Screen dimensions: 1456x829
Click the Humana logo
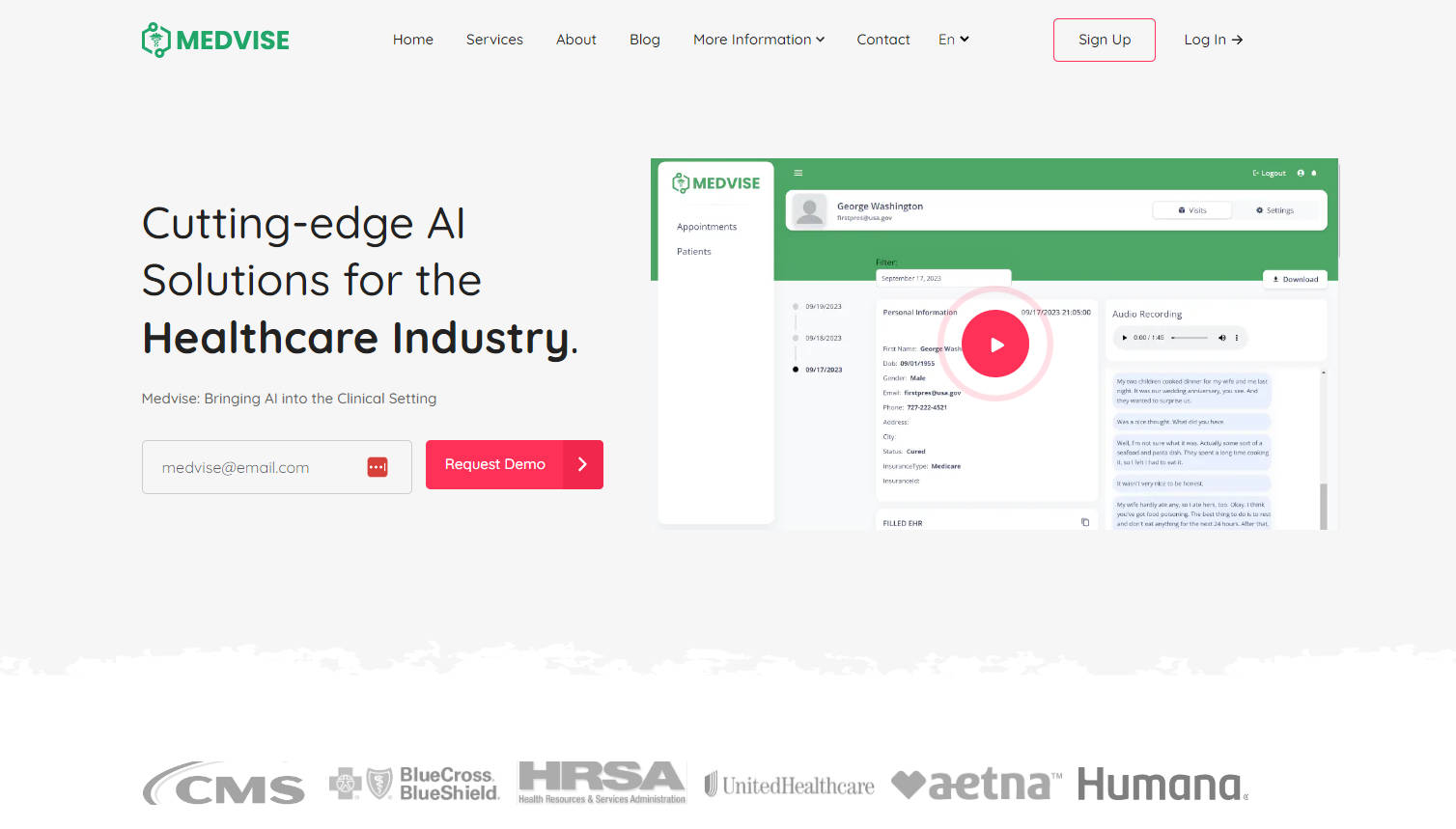click(x=1162, y=785)
